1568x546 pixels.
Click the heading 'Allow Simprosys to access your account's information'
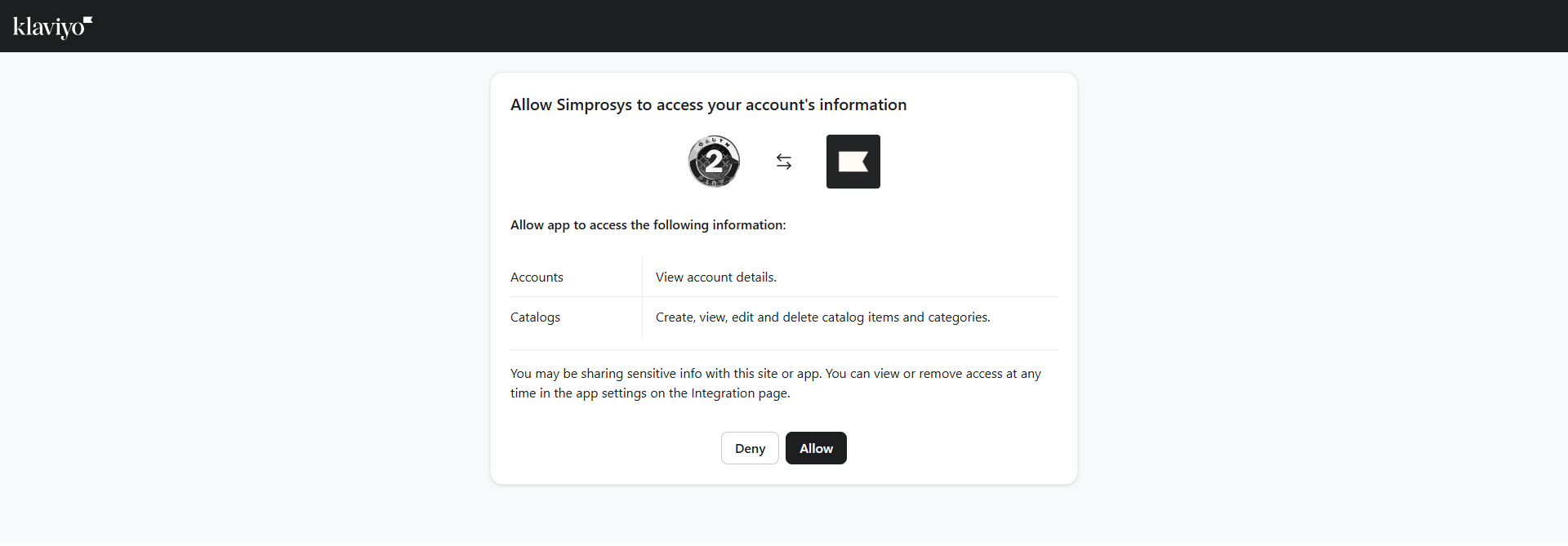tap(708, 104)
